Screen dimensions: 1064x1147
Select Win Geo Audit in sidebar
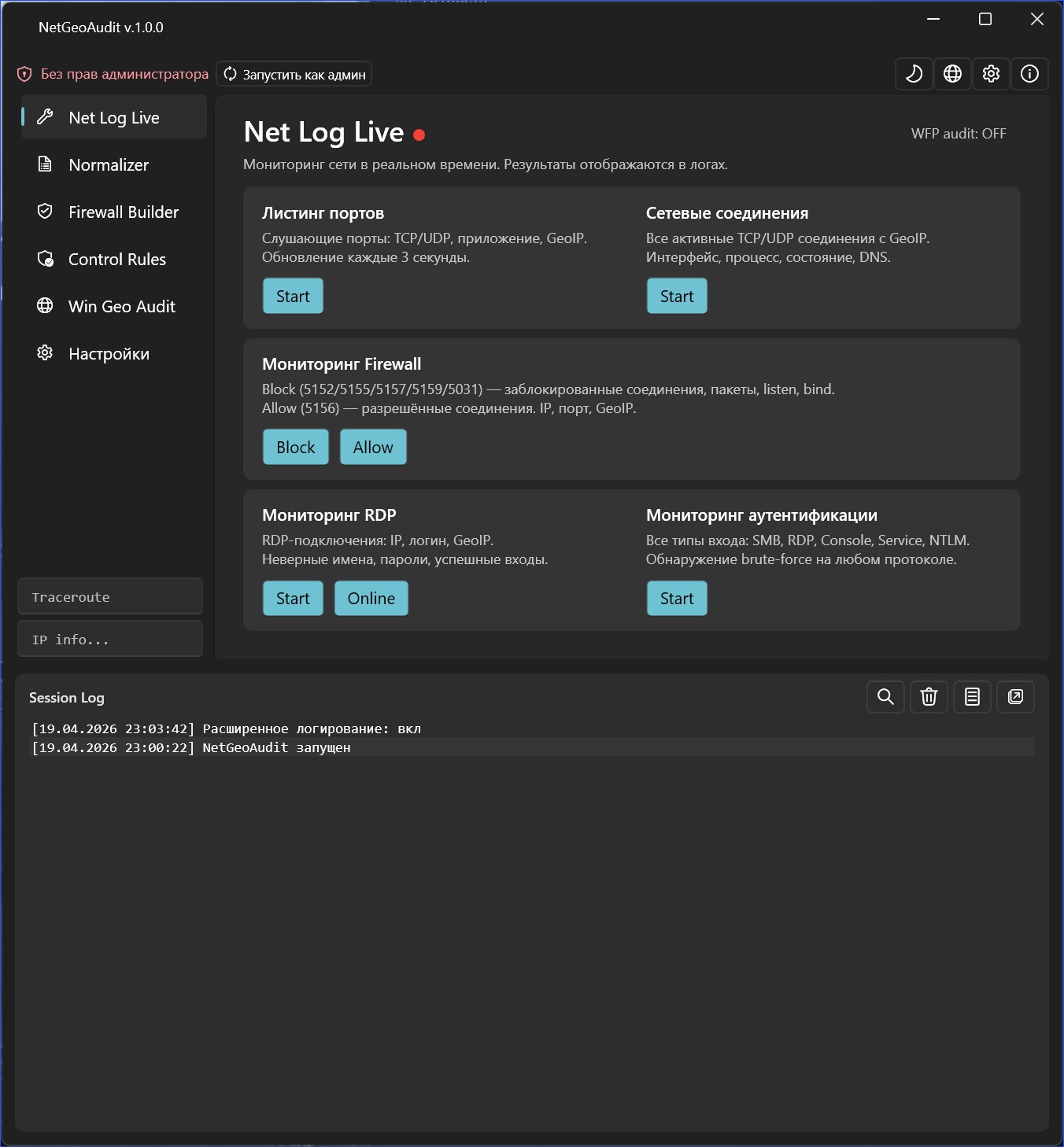click(x=114, y=306)
